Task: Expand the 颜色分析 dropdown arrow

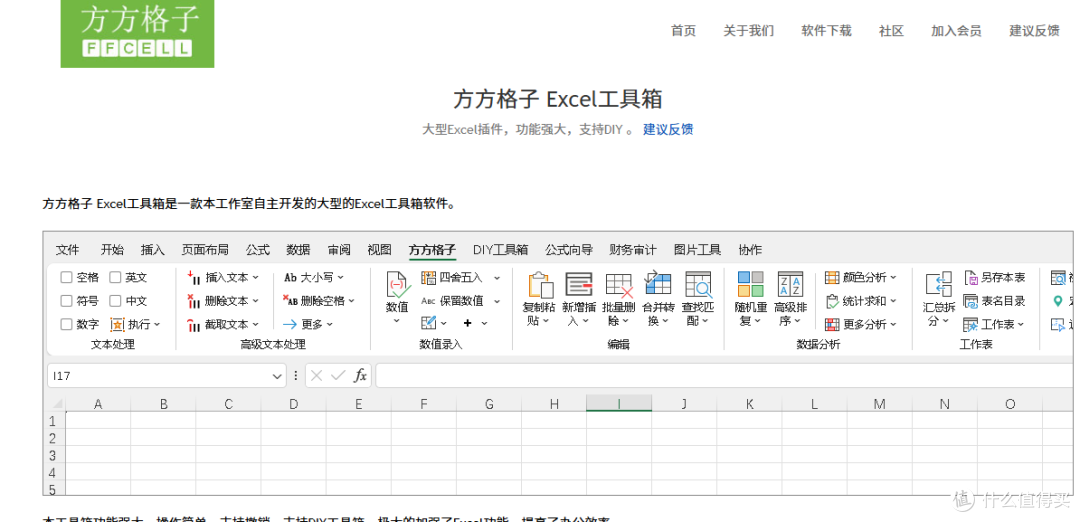Action: (893, 278)
